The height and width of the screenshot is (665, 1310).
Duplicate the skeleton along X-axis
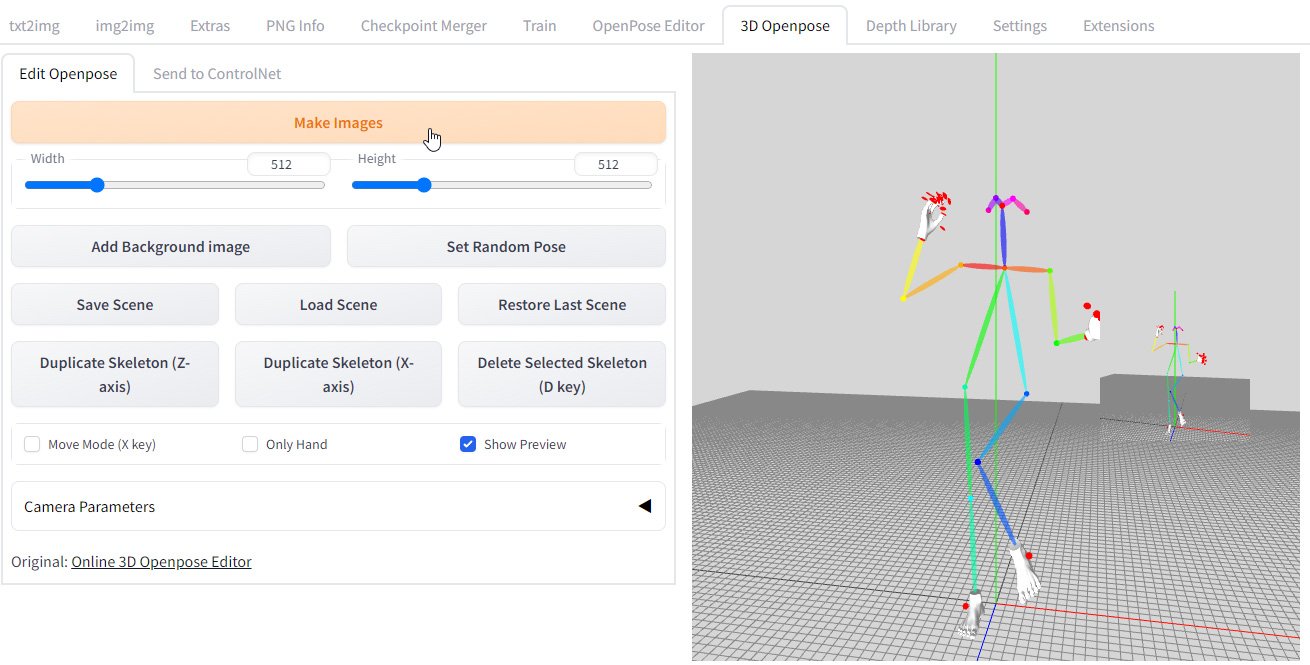(338, 374)
